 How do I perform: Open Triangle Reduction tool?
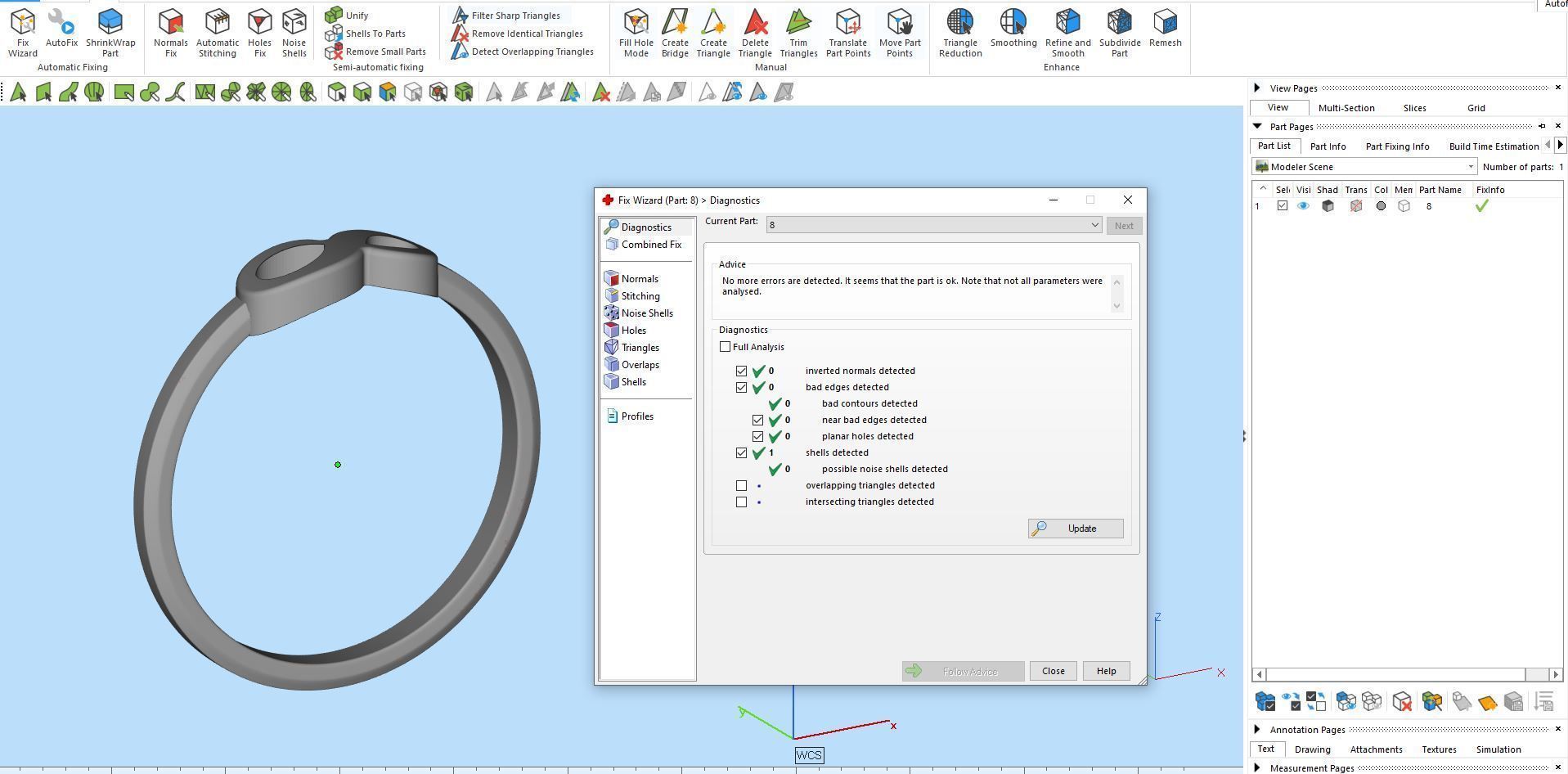[960, 33]
